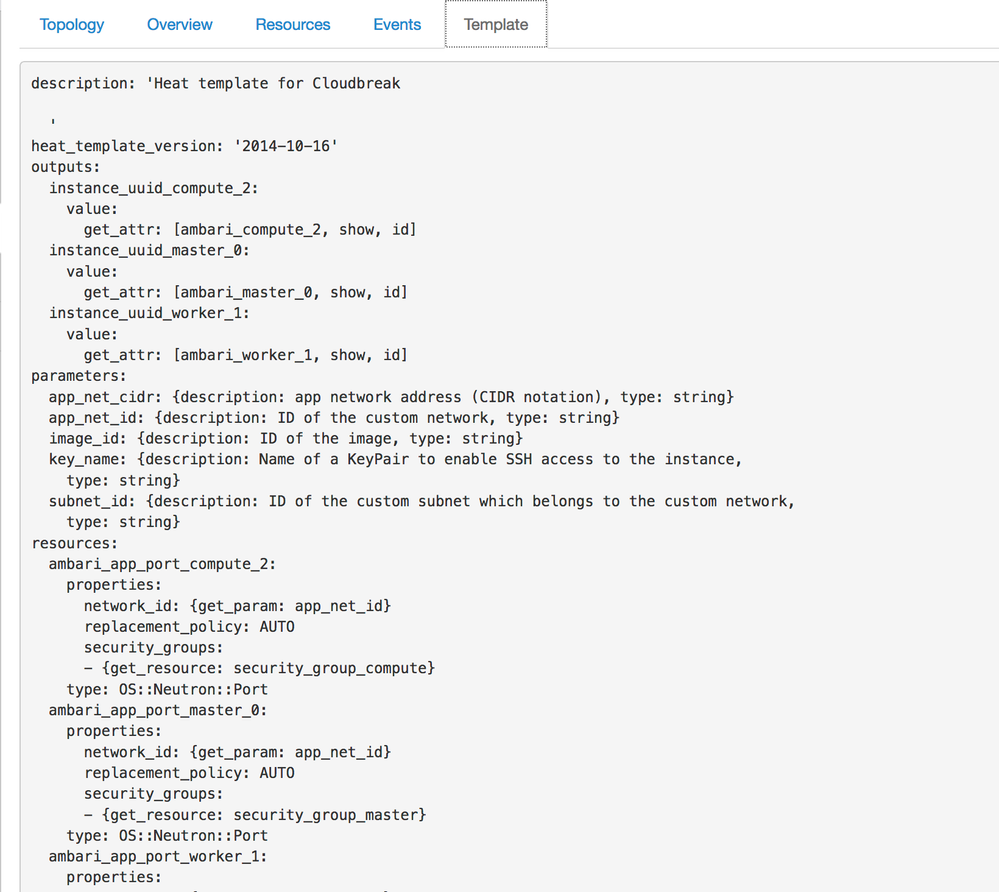Click 'get_attr: [ambari_worker_1, show, id]' line
Image resolution: width=999 pixels, height=892 pixels.
point(245,355)
